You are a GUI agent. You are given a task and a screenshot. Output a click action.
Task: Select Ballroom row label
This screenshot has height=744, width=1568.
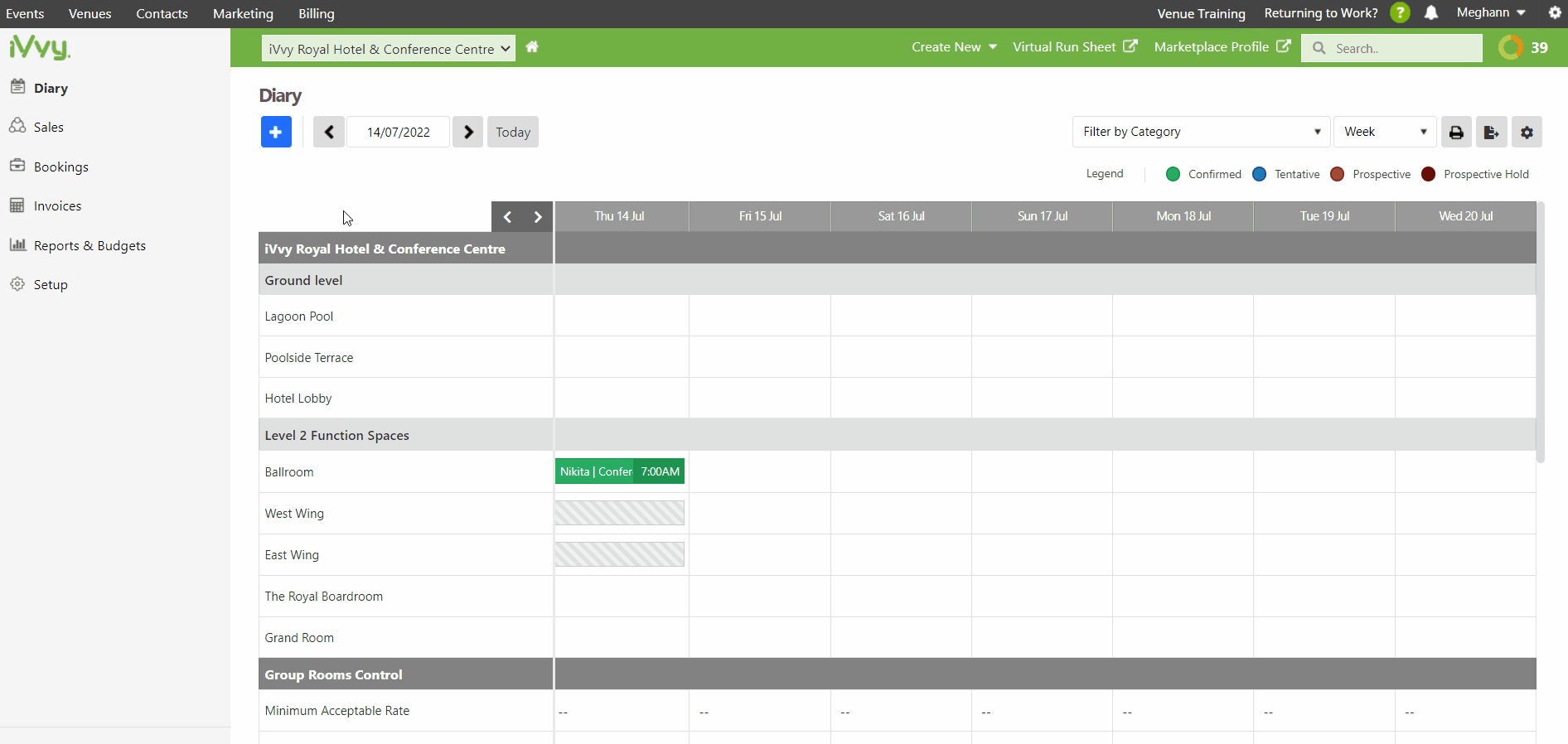pos(289,472)
